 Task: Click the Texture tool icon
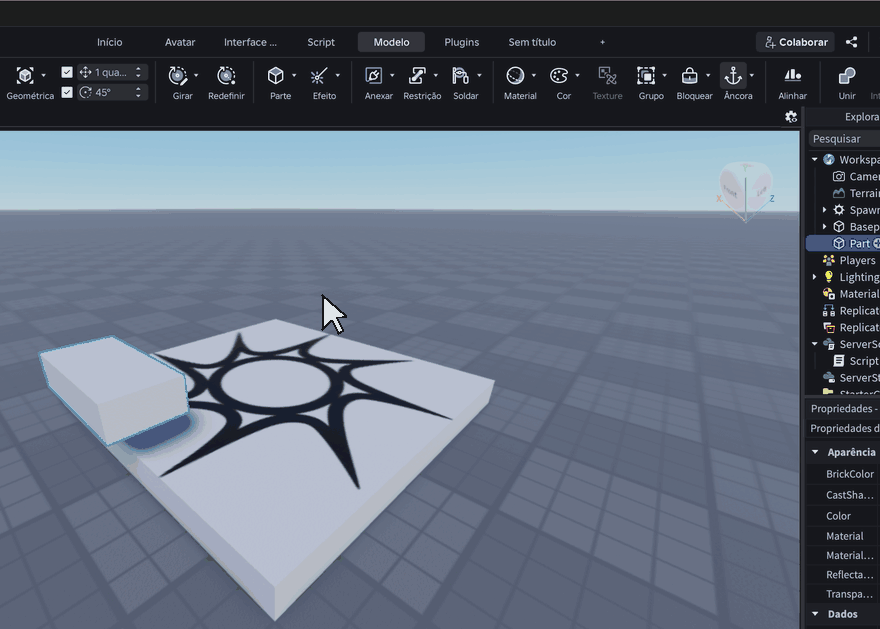[607, 75]
